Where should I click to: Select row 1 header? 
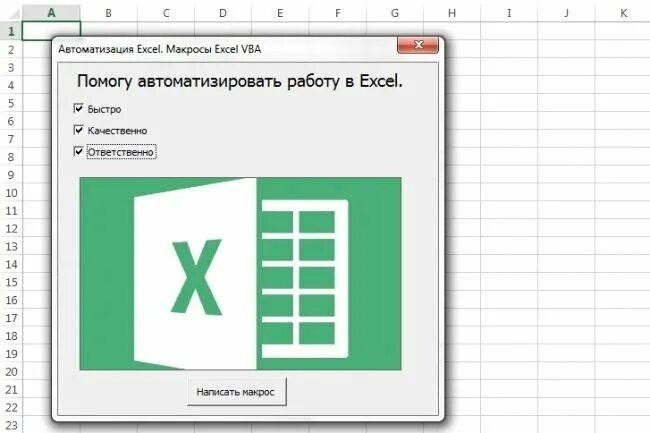click(11, 31)
